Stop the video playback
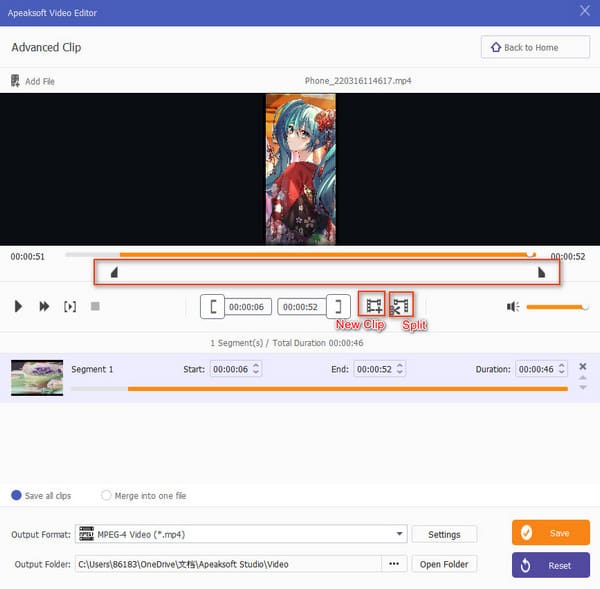The height and width of the screenshot is (589, 600). tap(95, 306)
